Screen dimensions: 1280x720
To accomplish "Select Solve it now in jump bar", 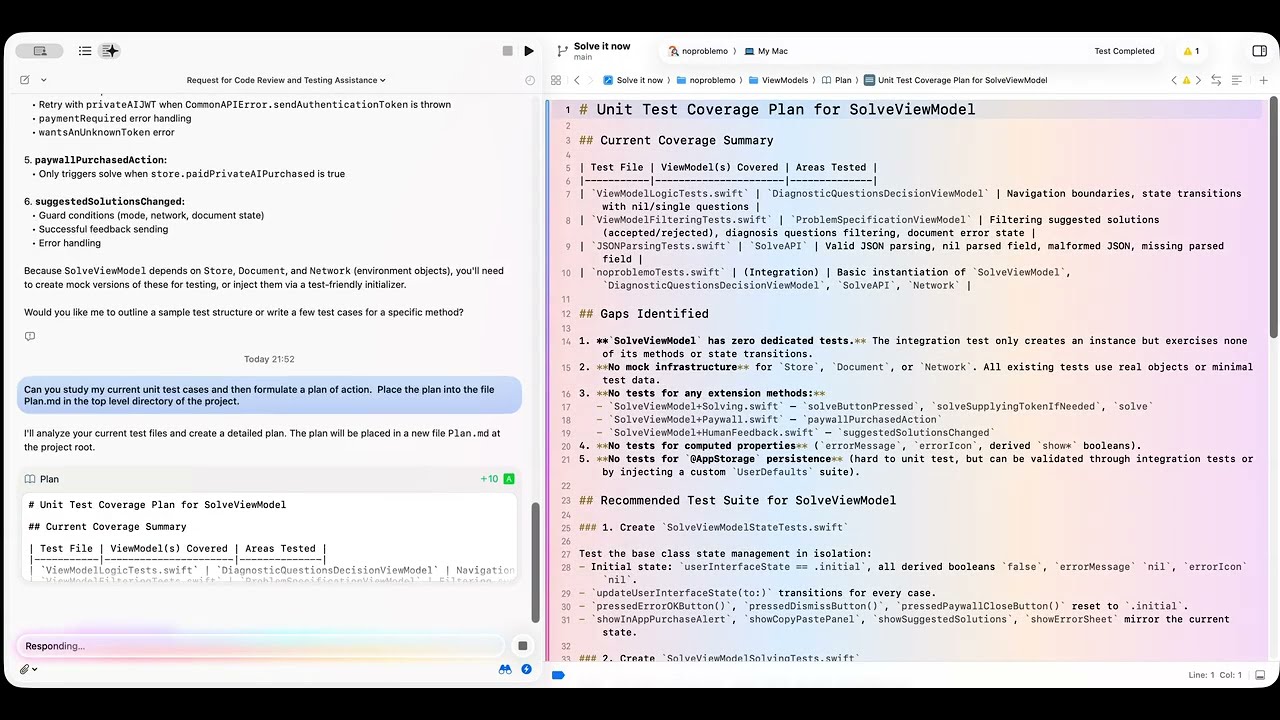I will point(632,80).
